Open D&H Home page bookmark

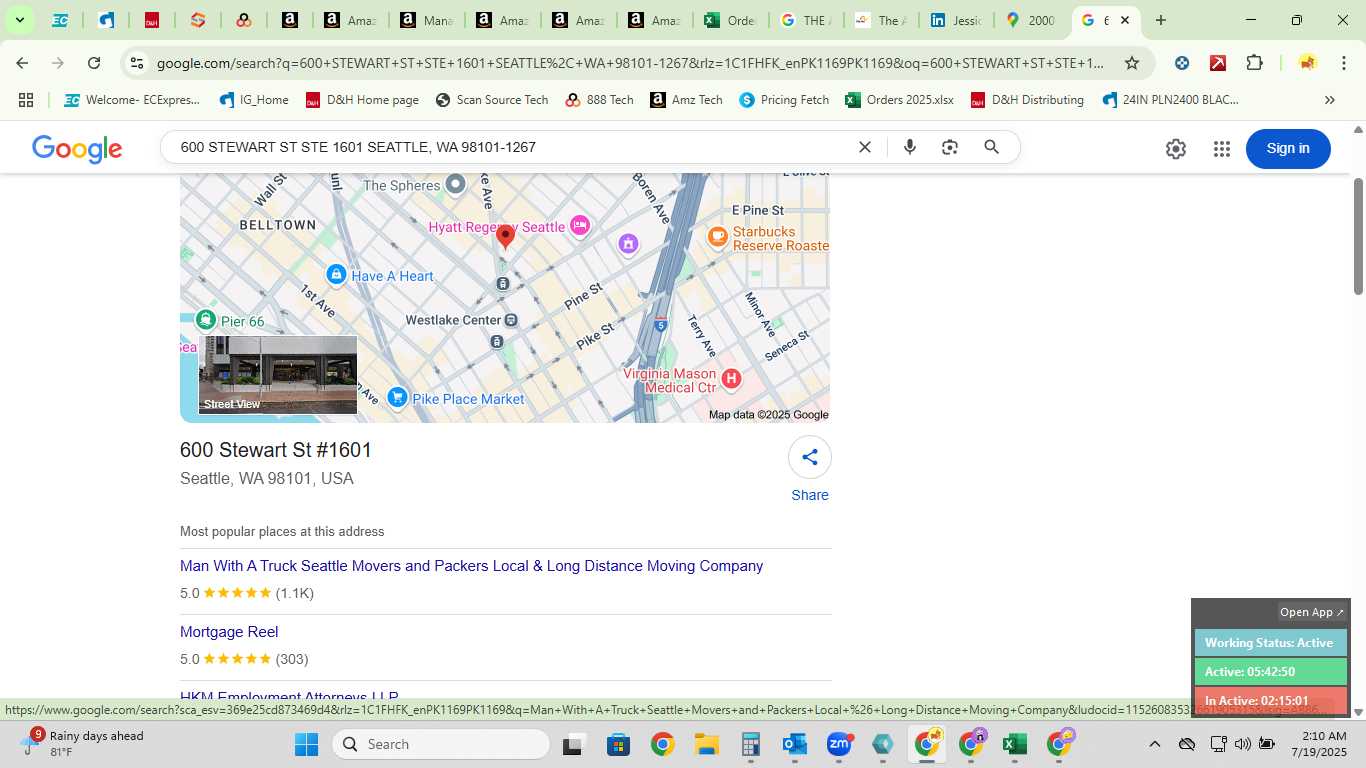[362, 100]
